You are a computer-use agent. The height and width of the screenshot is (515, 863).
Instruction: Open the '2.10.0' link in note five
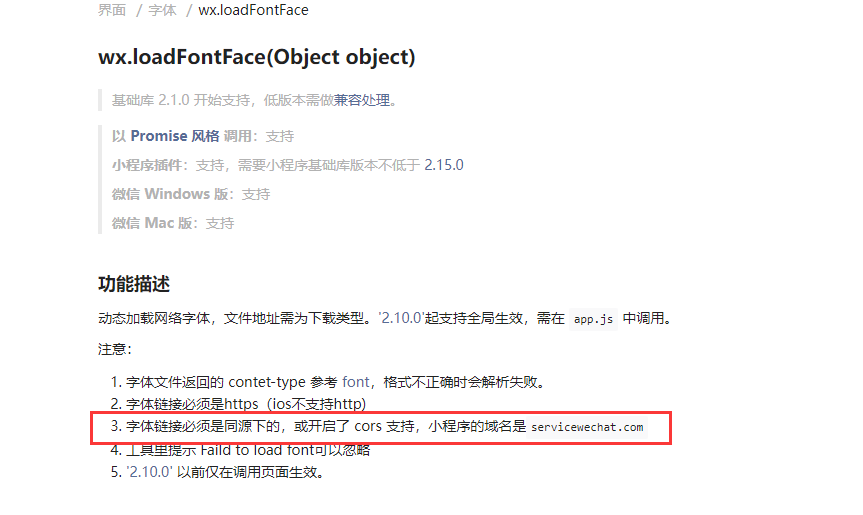coord(149,472)
